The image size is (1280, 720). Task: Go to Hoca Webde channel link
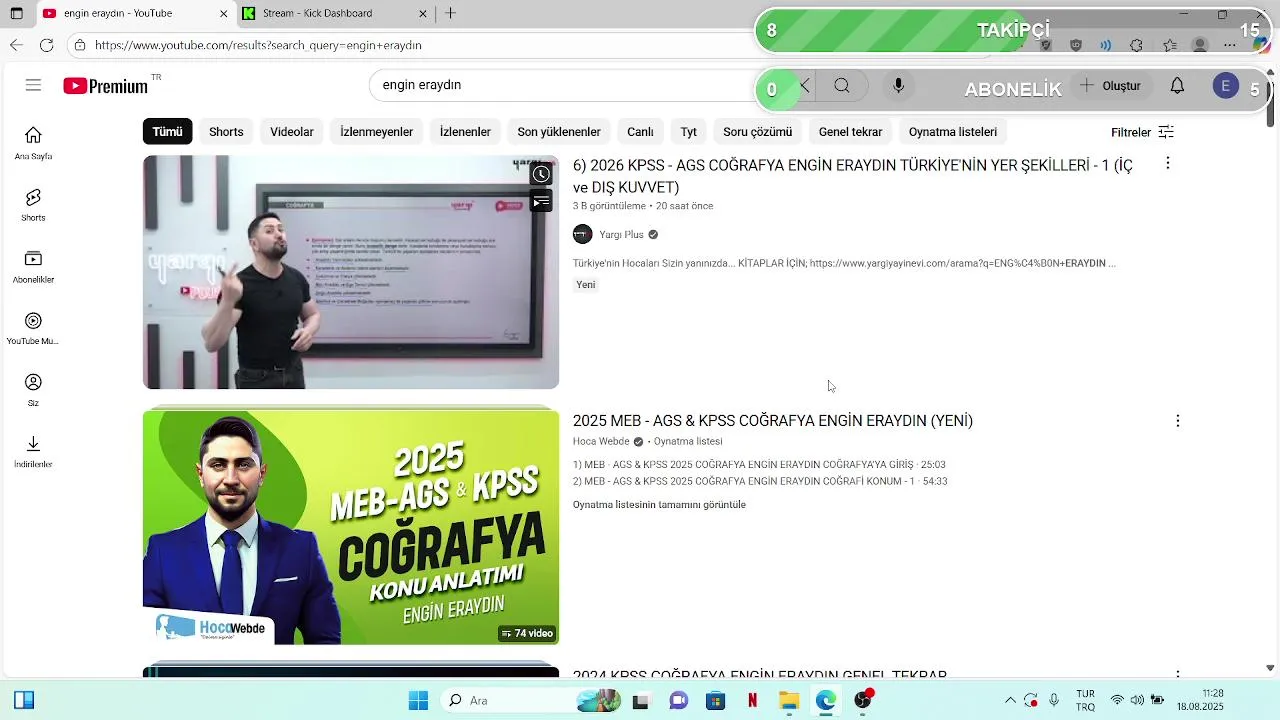pyautogui.click(x=601, y=441)
